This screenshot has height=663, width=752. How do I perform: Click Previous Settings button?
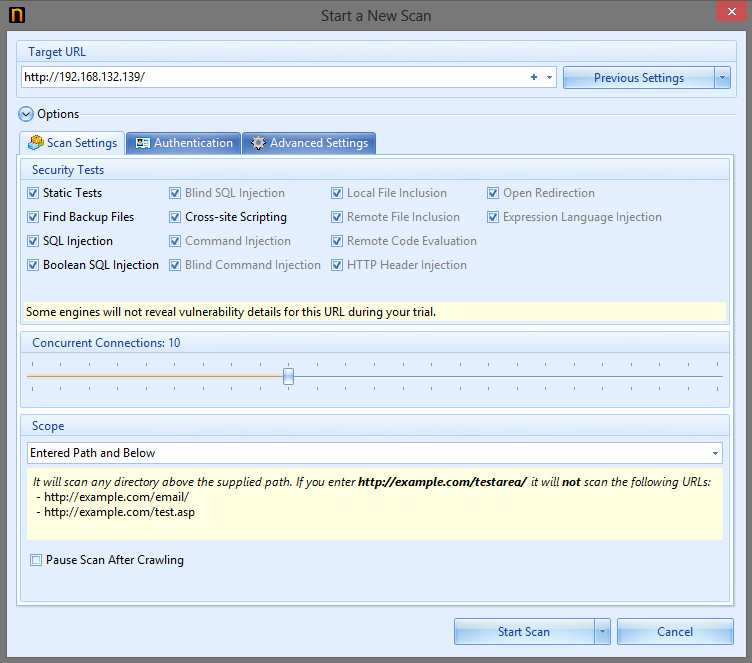639,78
